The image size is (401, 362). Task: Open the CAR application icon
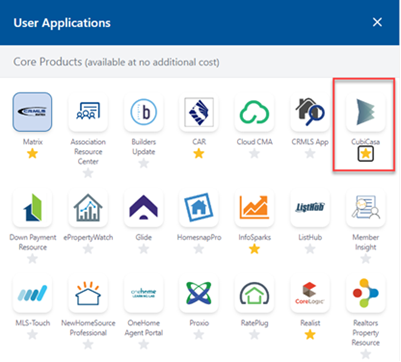coord(199,112)
